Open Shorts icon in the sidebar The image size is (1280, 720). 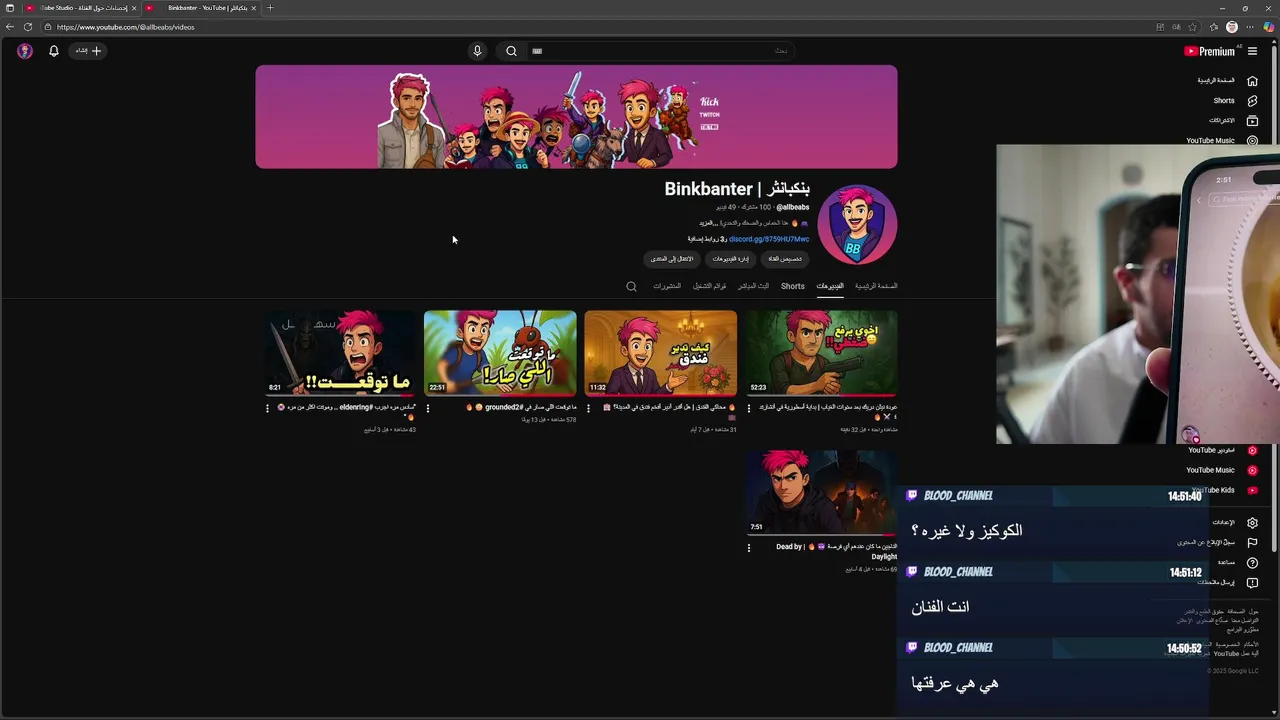[x=1252, y=101]
